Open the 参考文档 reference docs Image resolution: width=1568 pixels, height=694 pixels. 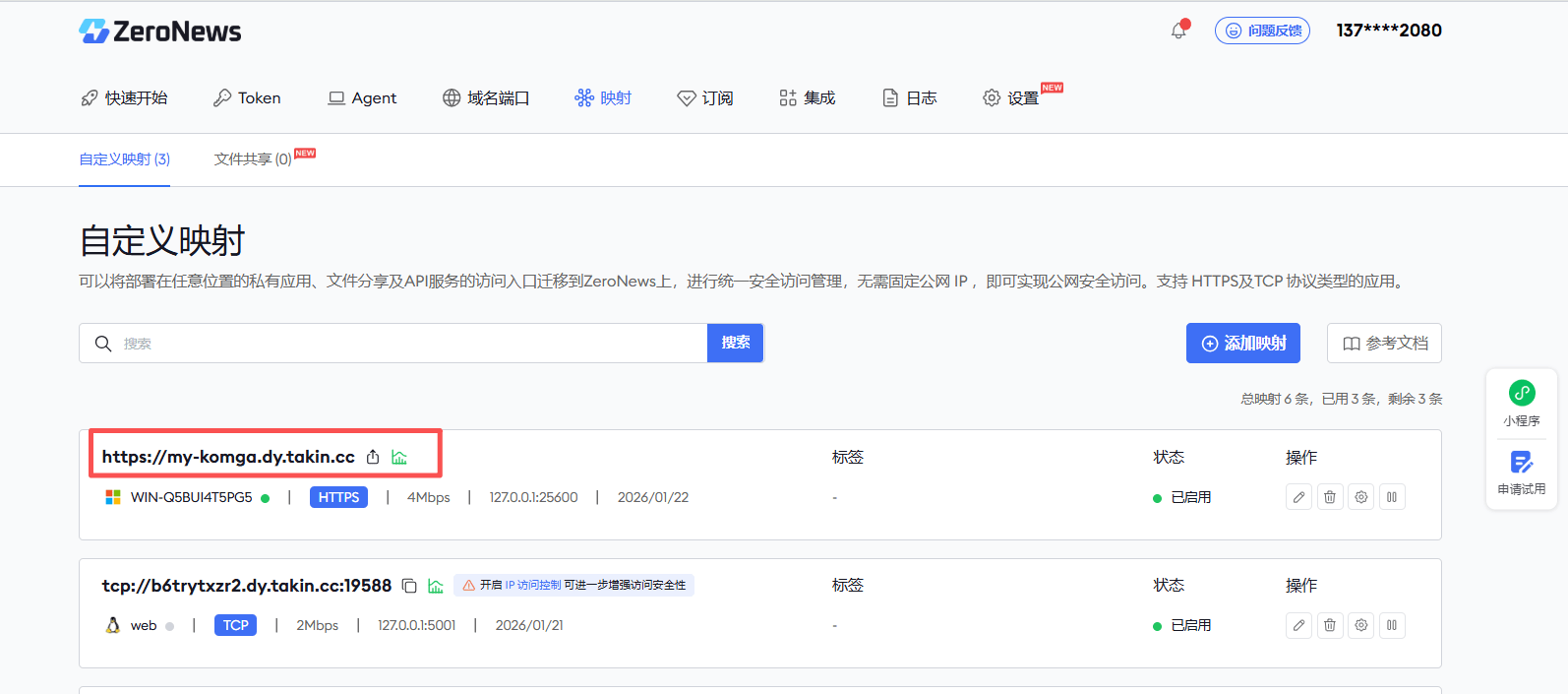coord(1384,343)
